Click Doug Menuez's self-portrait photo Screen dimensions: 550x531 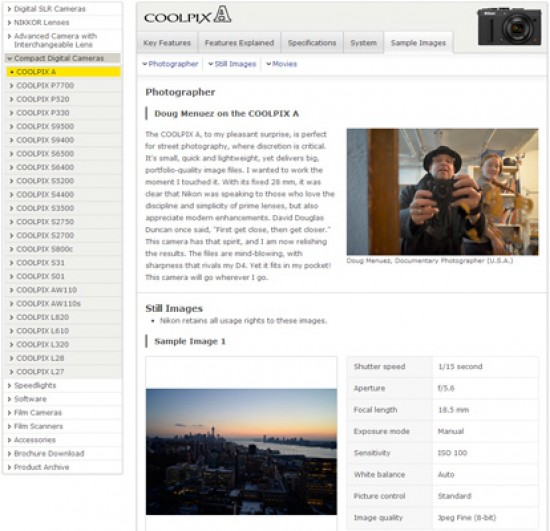tap(442, 192)
